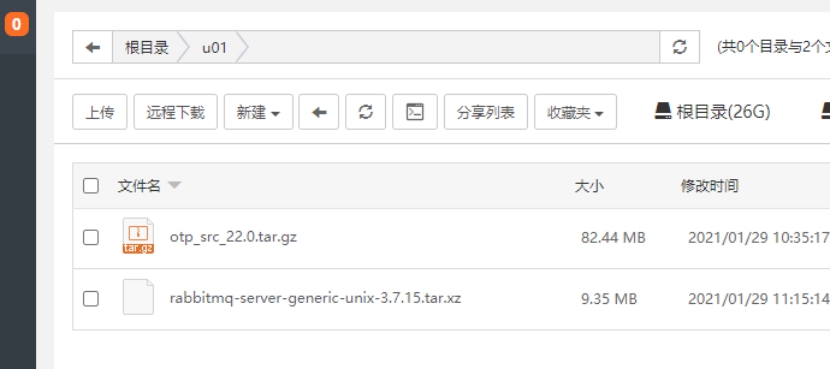Click the root directory disk icon
This screenshot has width=831, height=370.
point(663,111)
